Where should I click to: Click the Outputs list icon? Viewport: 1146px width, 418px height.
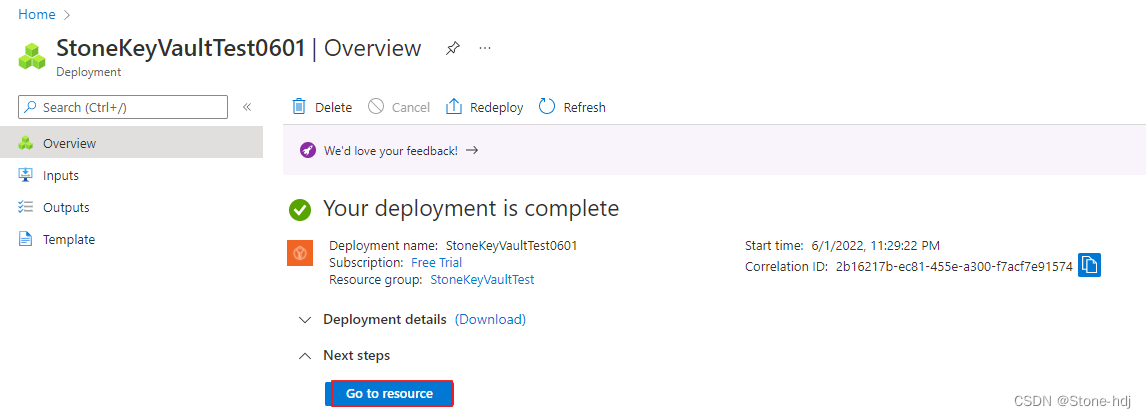pos(26,208)
